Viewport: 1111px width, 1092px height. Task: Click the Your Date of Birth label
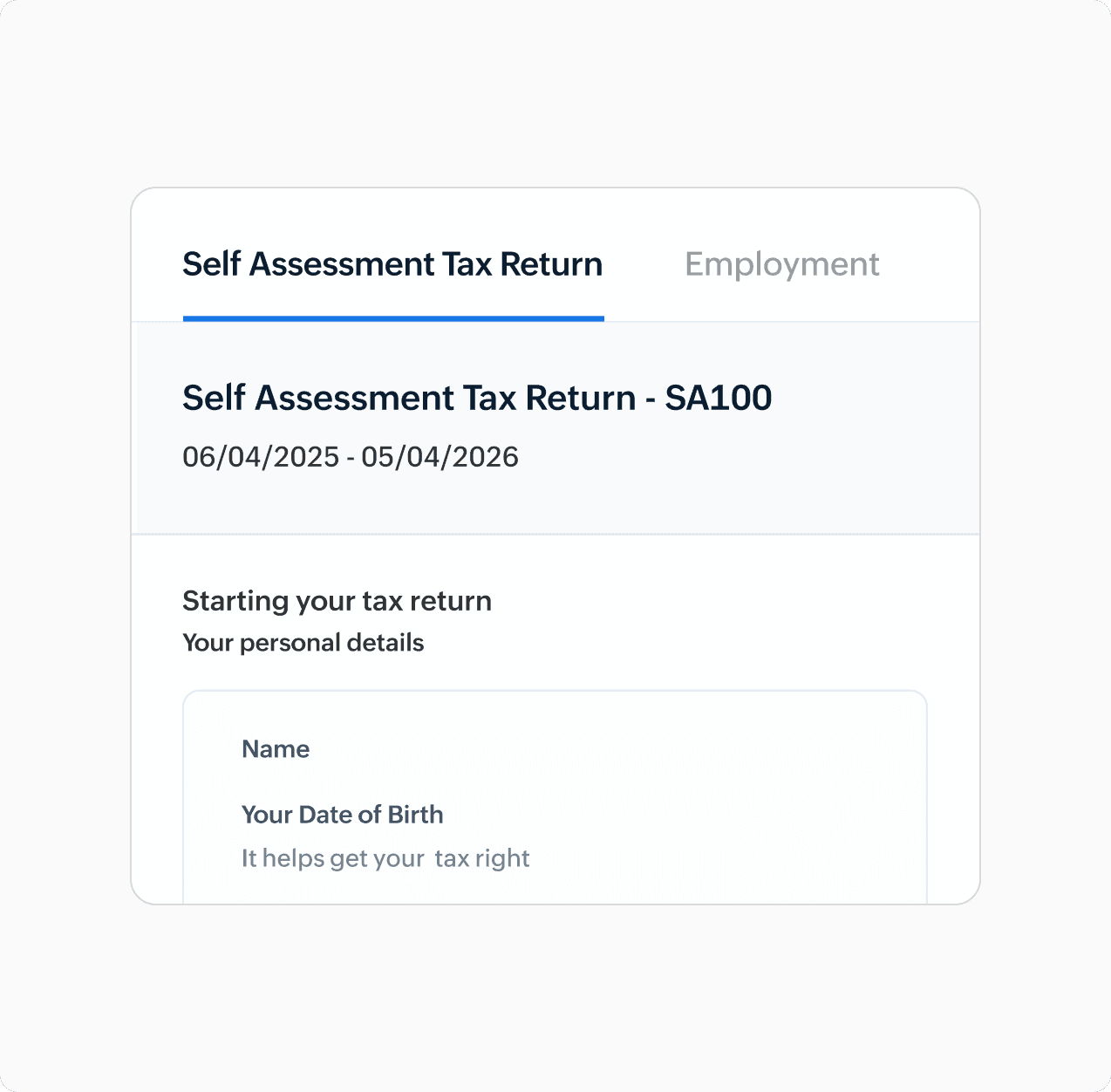343,815
